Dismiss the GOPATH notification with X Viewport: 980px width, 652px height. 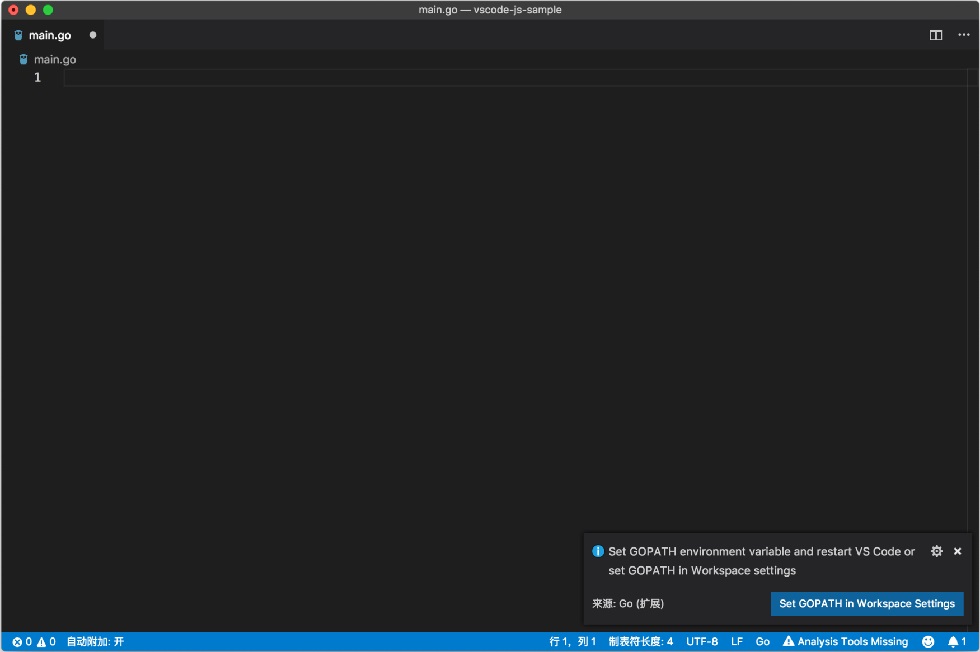[x=958, y=551]
